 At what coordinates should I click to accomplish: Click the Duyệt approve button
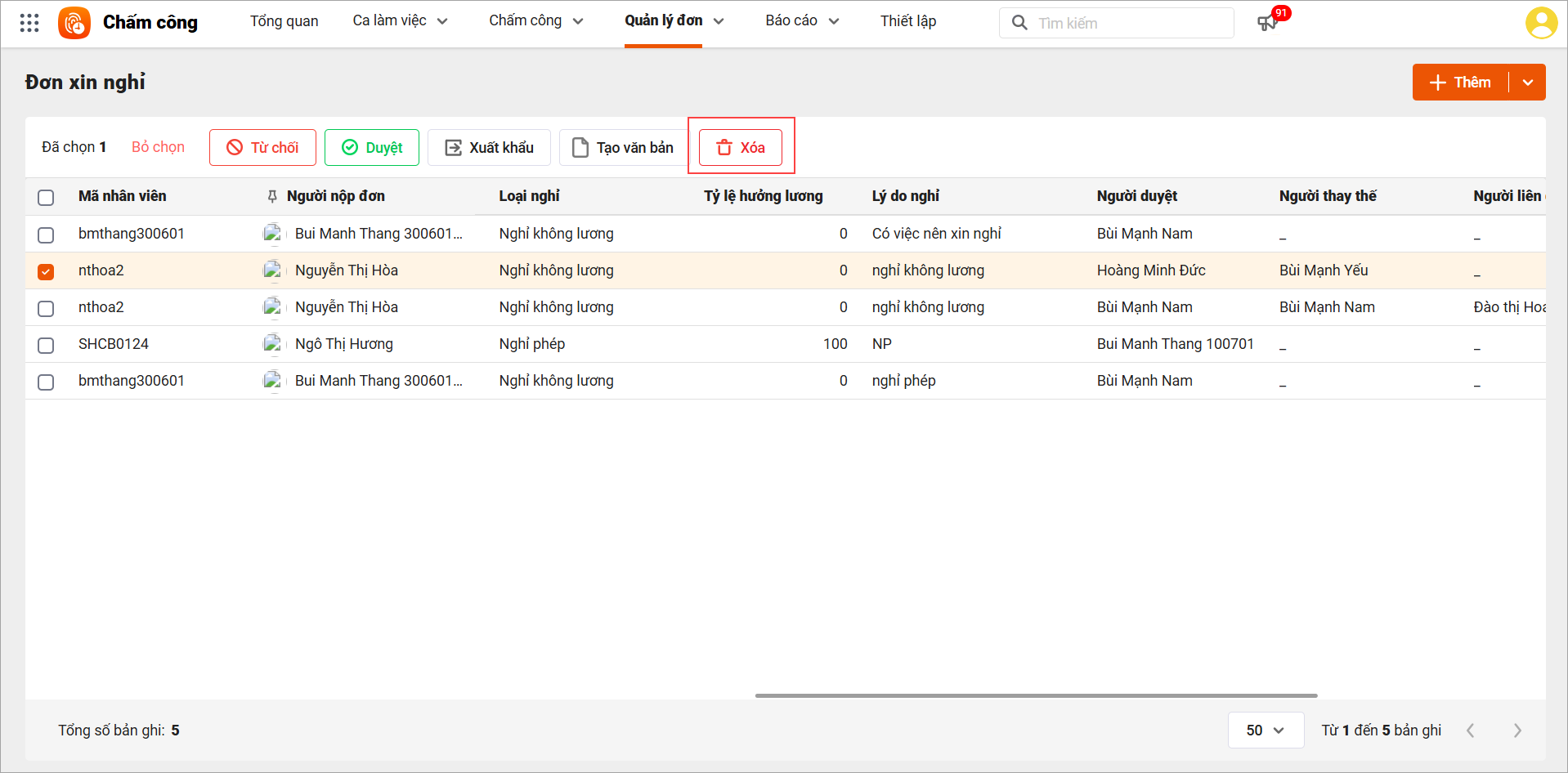tap(372, 148)
